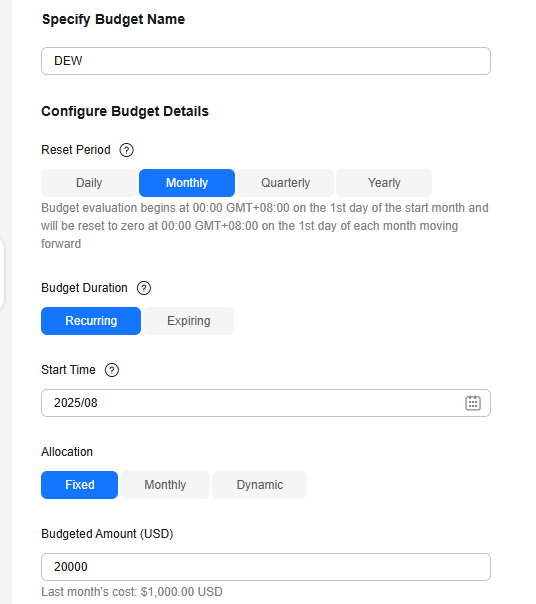Set allocation to Fixed

click(x=79, y=485)
